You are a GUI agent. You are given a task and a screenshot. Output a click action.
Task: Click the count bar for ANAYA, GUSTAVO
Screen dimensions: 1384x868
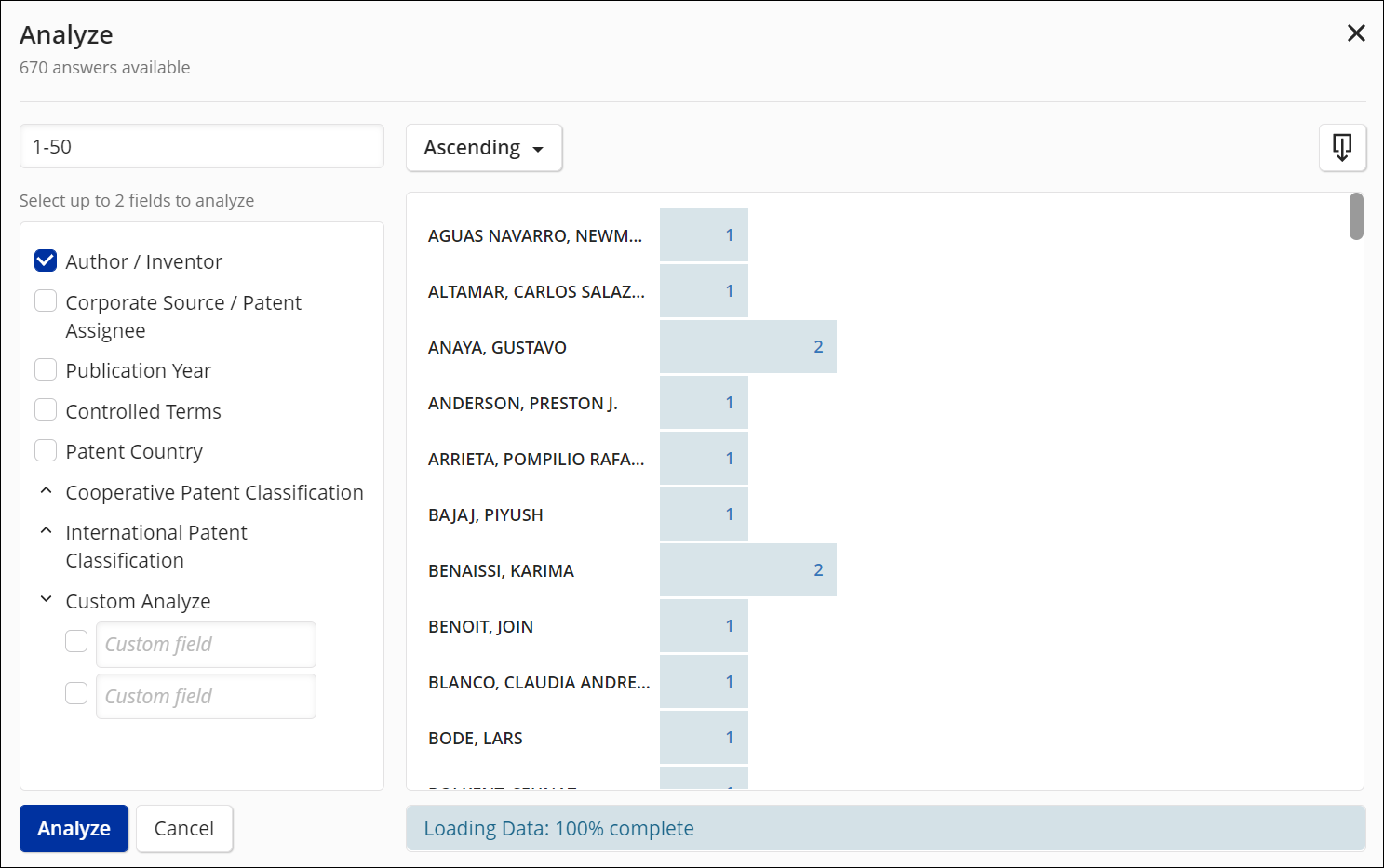click(x=748, y=347)
